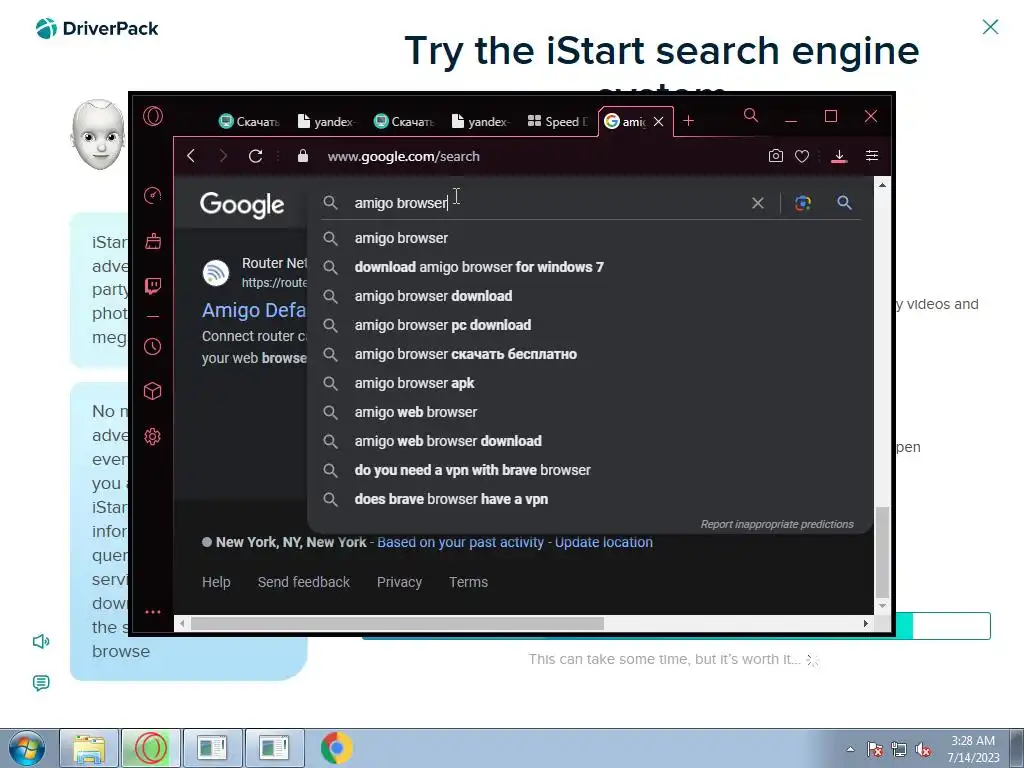Close the DriverPack iStart offer with X
Image resolution: width=1024 pixels, height=768 pixels.
(990, 27)
